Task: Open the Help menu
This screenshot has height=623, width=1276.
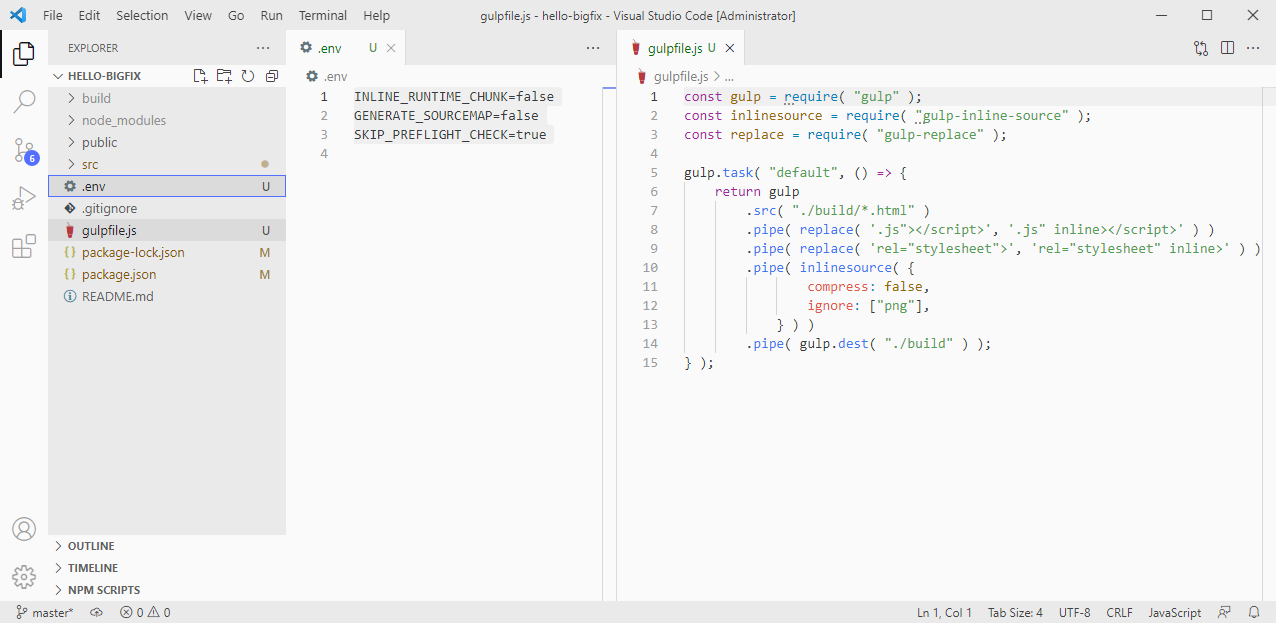Action: (x=377, y=15)
